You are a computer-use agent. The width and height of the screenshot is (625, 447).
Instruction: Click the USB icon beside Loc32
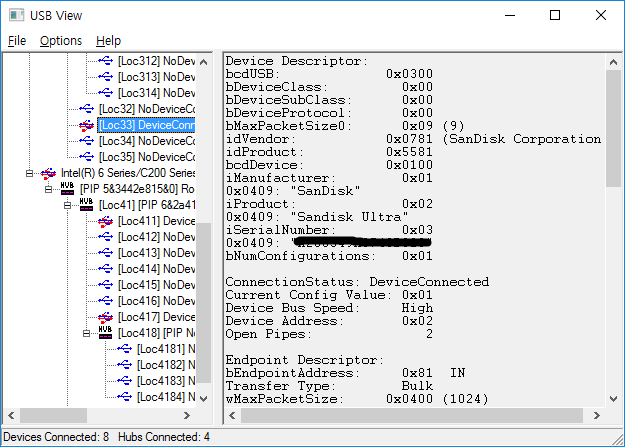[x=86, y=109]
